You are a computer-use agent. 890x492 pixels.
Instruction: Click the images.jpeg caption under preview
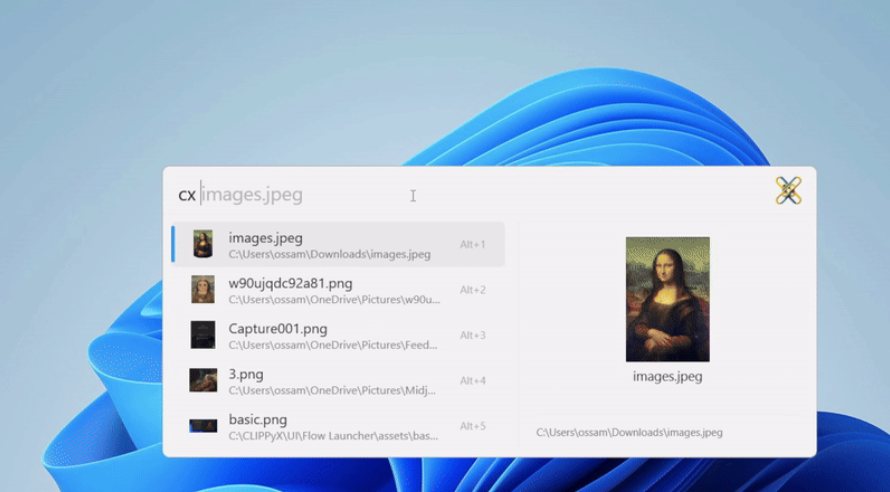point(668,376)
